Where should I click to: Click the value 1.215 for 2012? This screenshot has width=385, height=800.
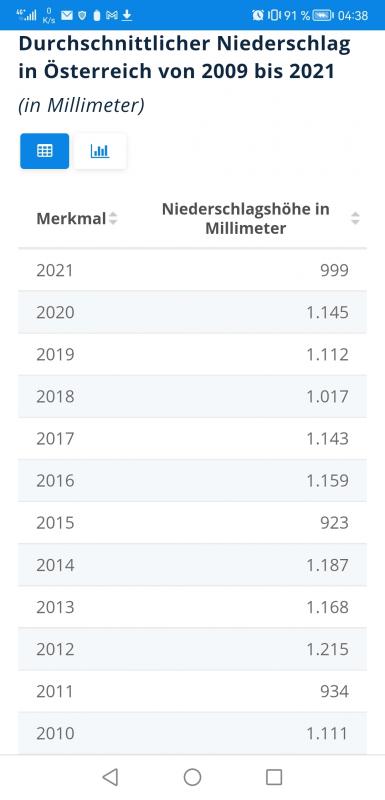tap(327, 649)
